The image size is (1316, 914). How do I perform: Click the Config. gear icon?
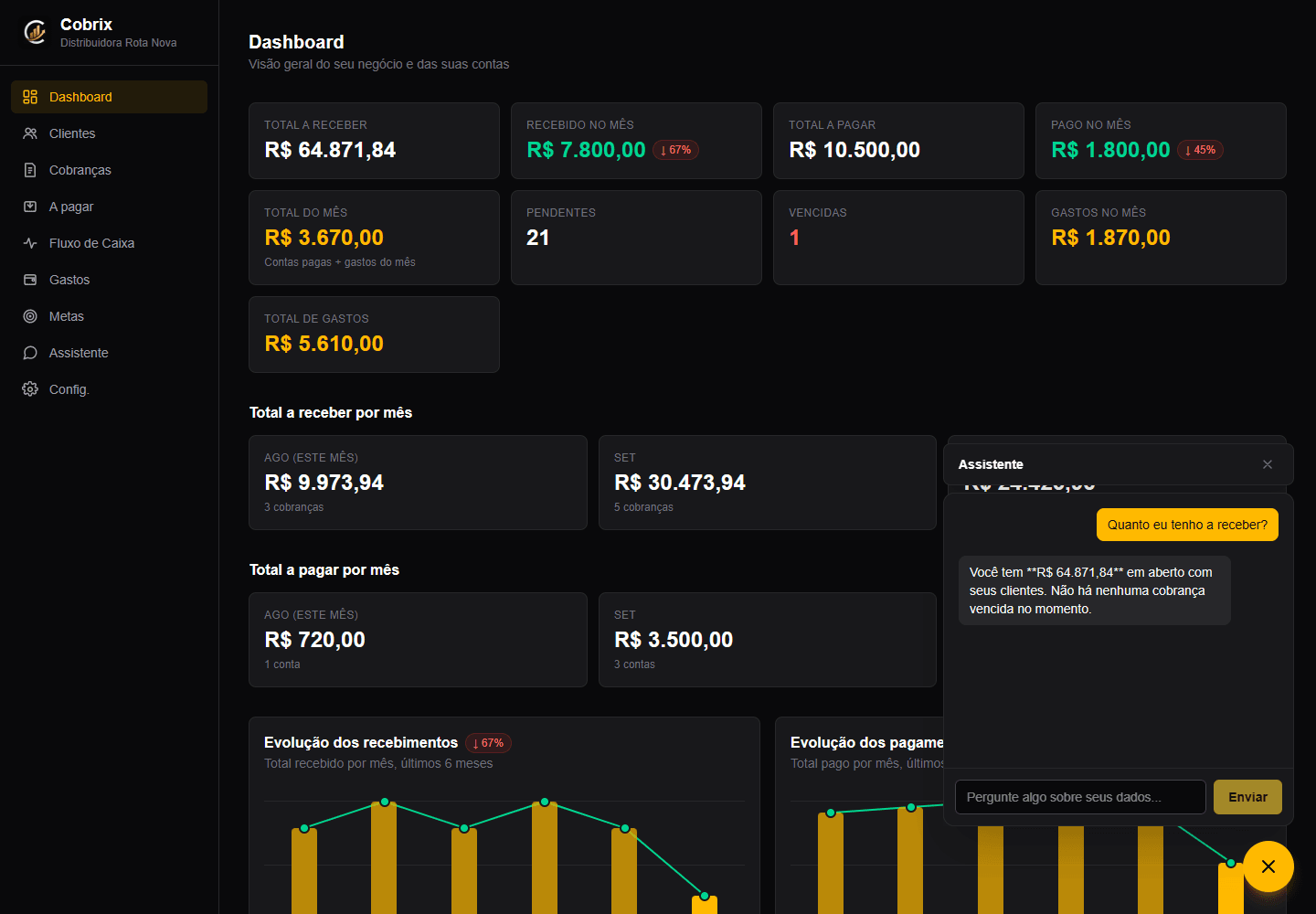(30, 389)
